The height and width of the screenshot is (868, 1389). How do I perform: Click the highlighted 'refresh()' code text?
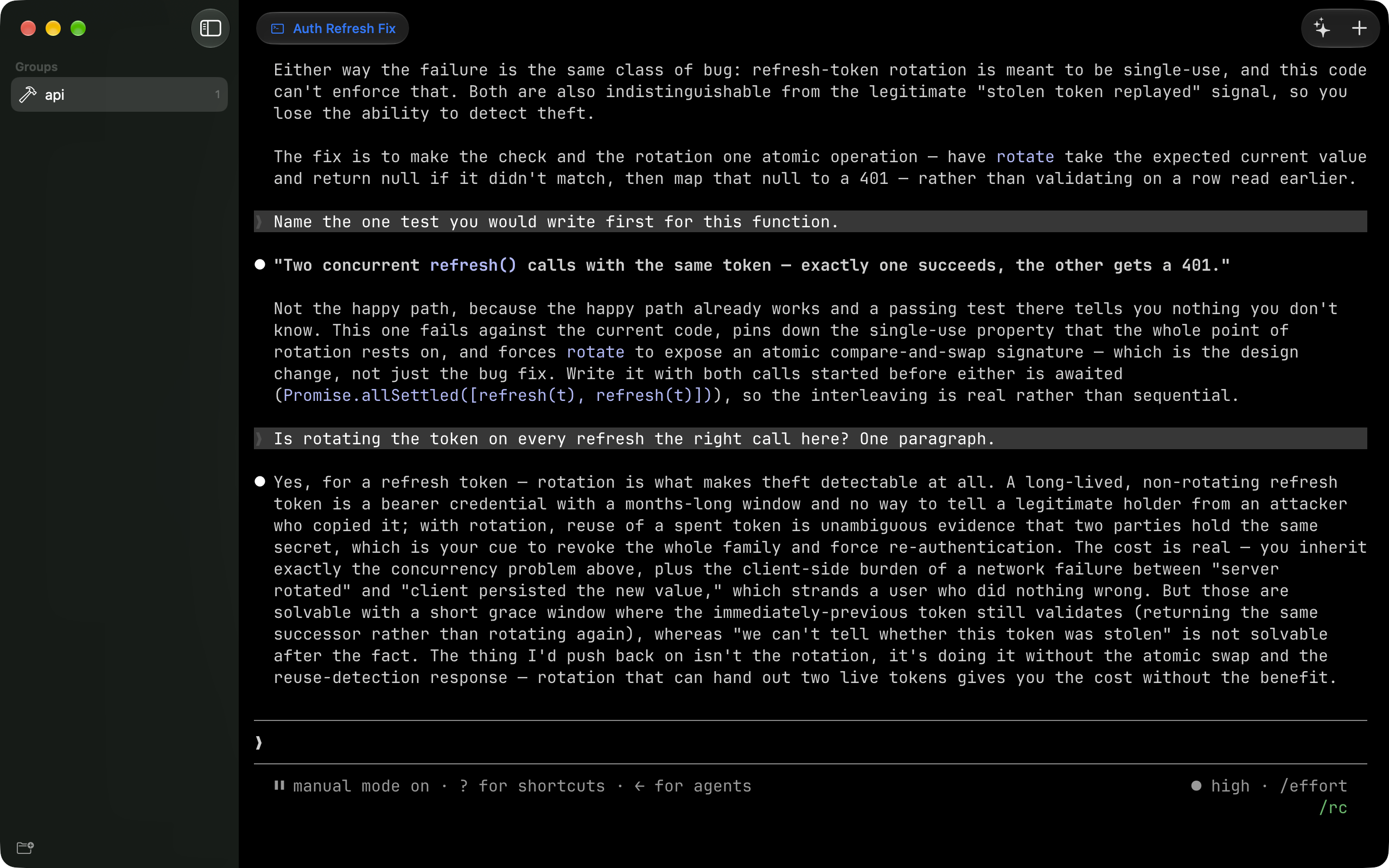[473, 265]
